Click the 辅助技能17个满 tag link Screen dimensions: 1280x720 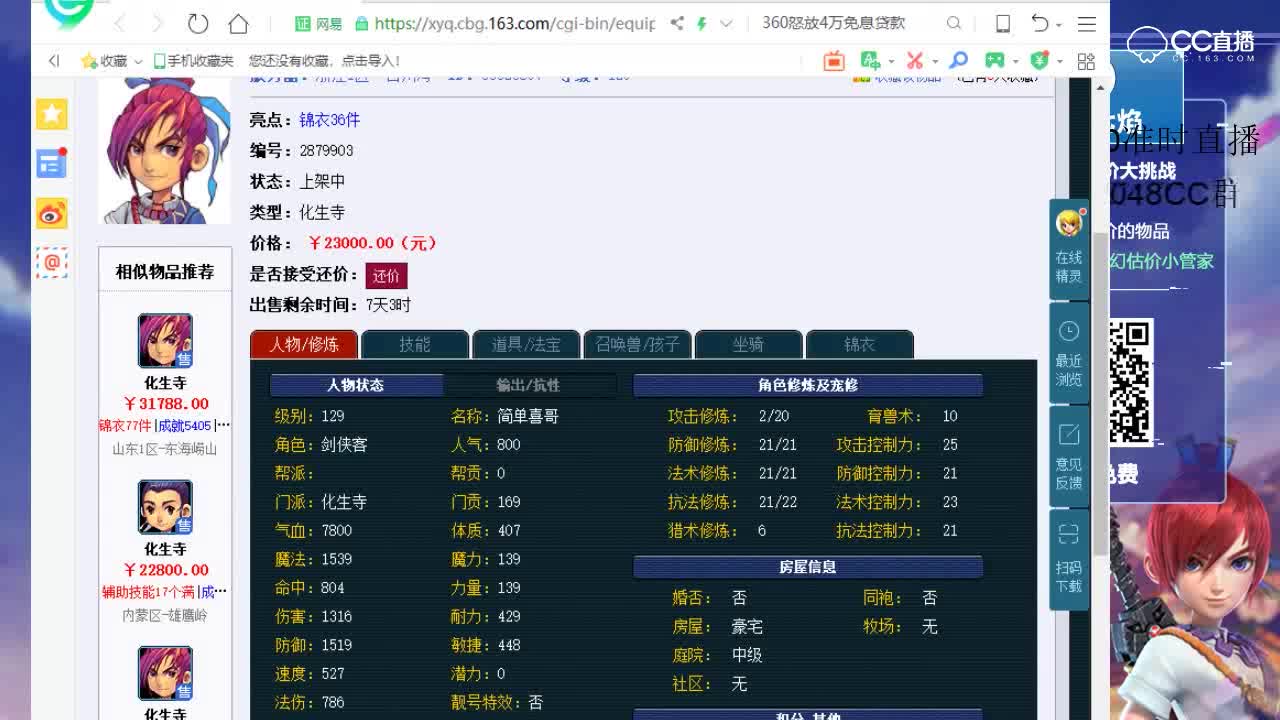point(148,592)
